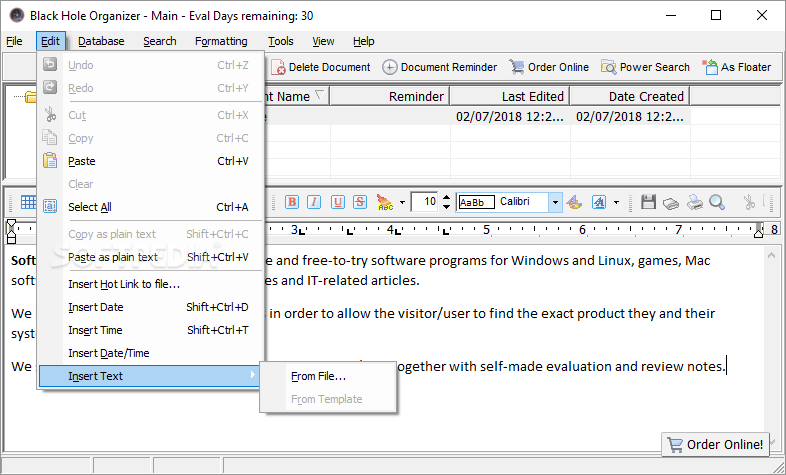
Task: Click the Select All icon in menu
Action: click(50, 206)
